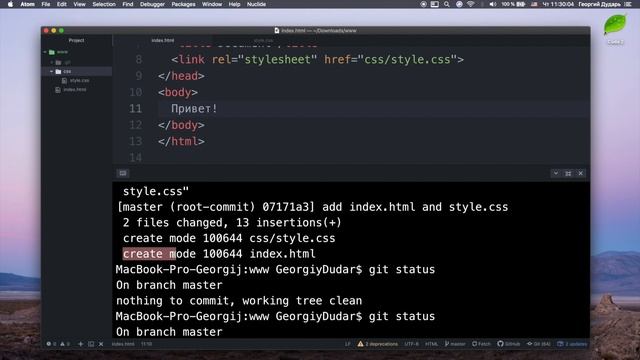The width and height of the screenshot is (640, 360).
Task: Click the file icon in window title
Action: coord(277,31)
